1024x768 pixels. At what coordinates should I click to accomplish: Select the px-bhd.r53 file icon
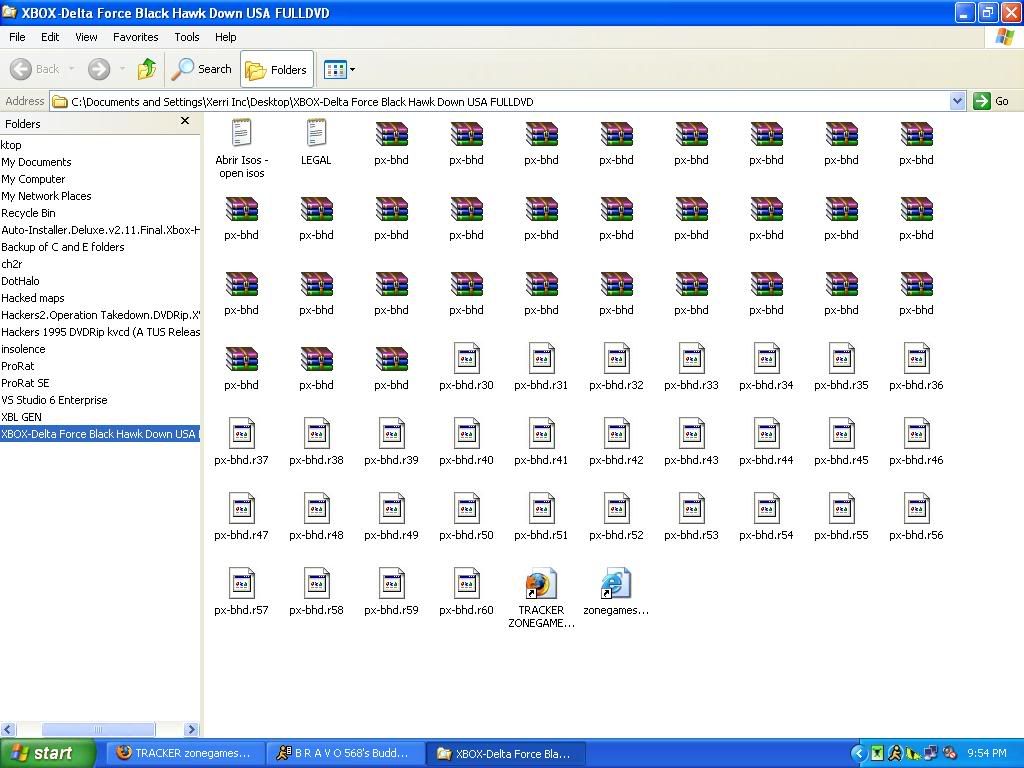[x=692, y=508]
